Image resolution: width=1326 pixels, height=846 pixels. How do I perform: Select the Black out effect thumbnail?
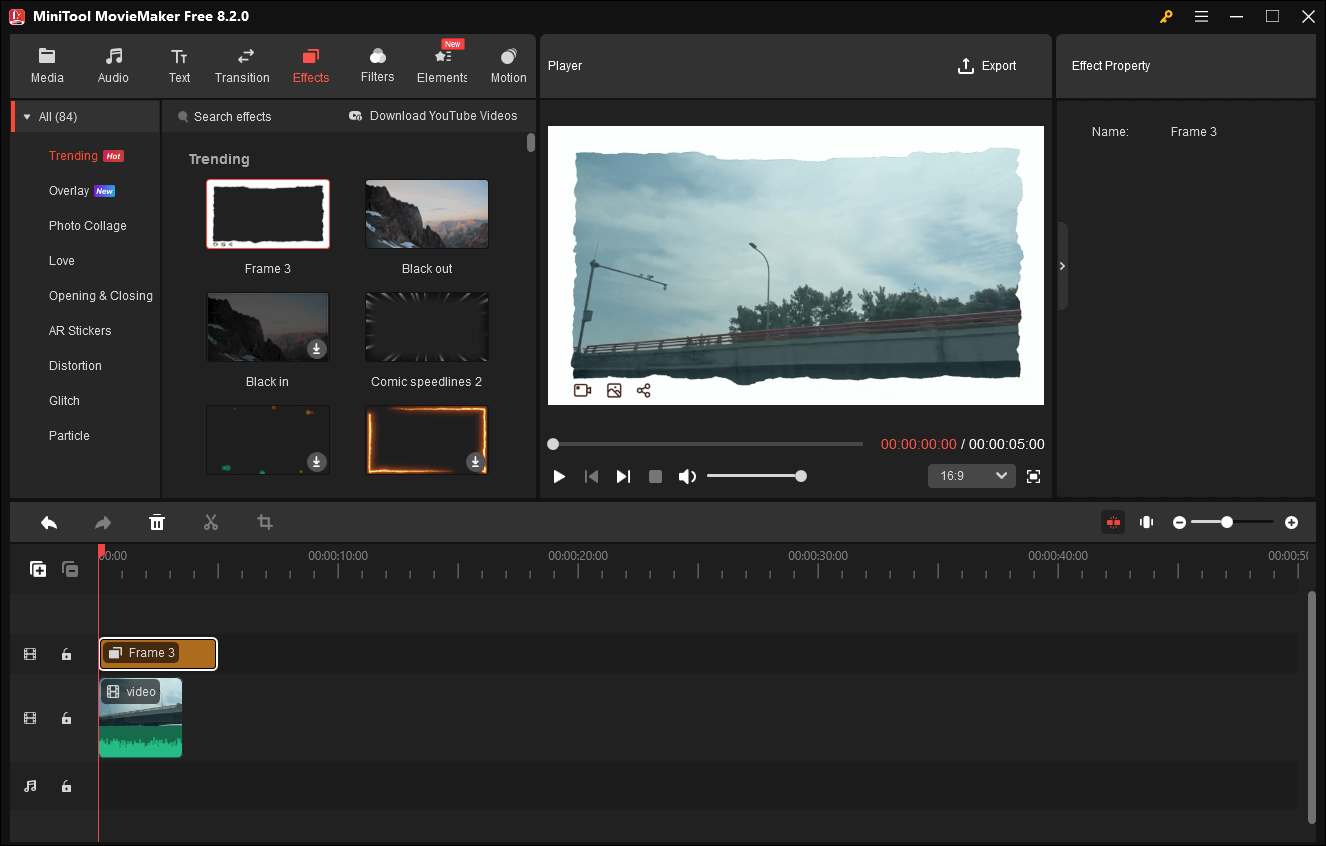pyautogui.click(x=427, y=214)
